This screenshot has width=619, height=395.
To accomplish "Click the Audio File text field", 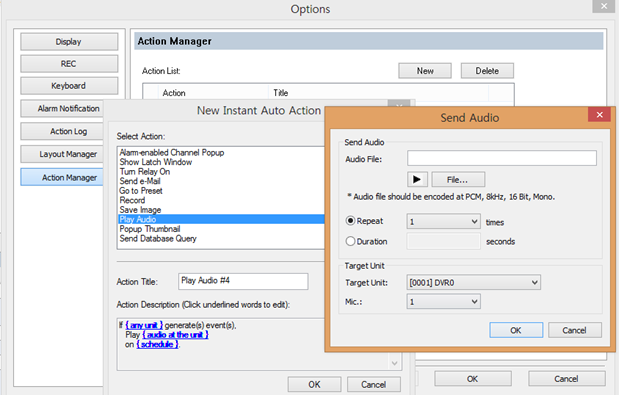I will click(x=502, y=158).
